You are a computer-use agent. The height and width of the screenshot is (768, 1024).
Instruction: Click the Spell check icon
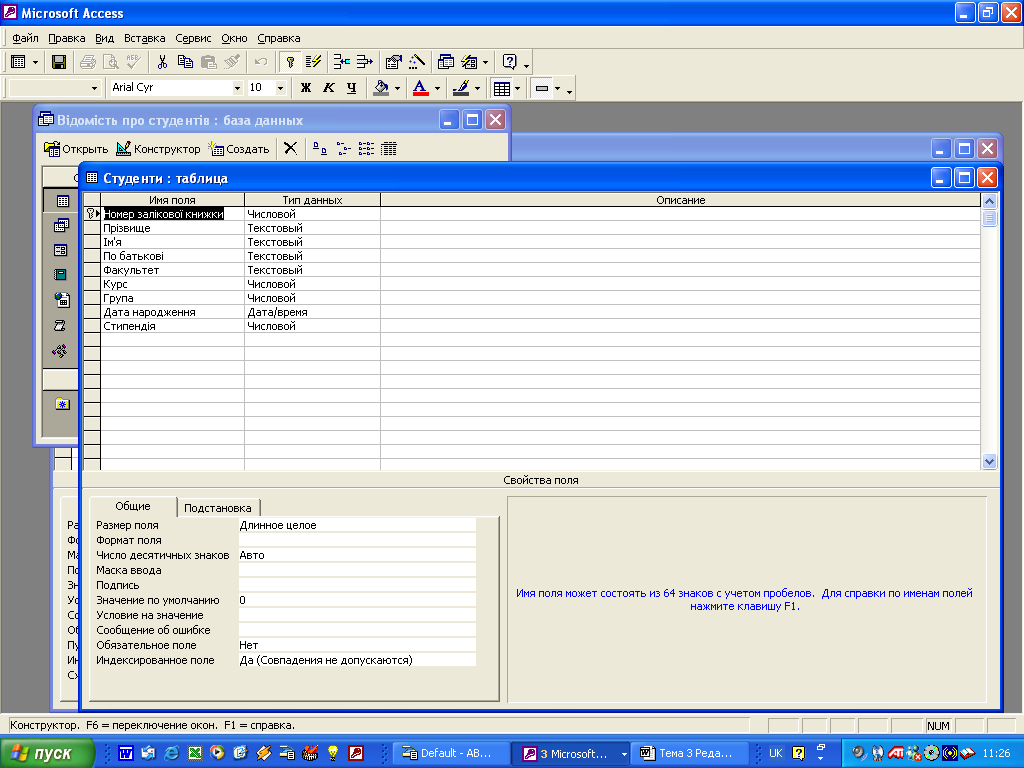[134, 62]
